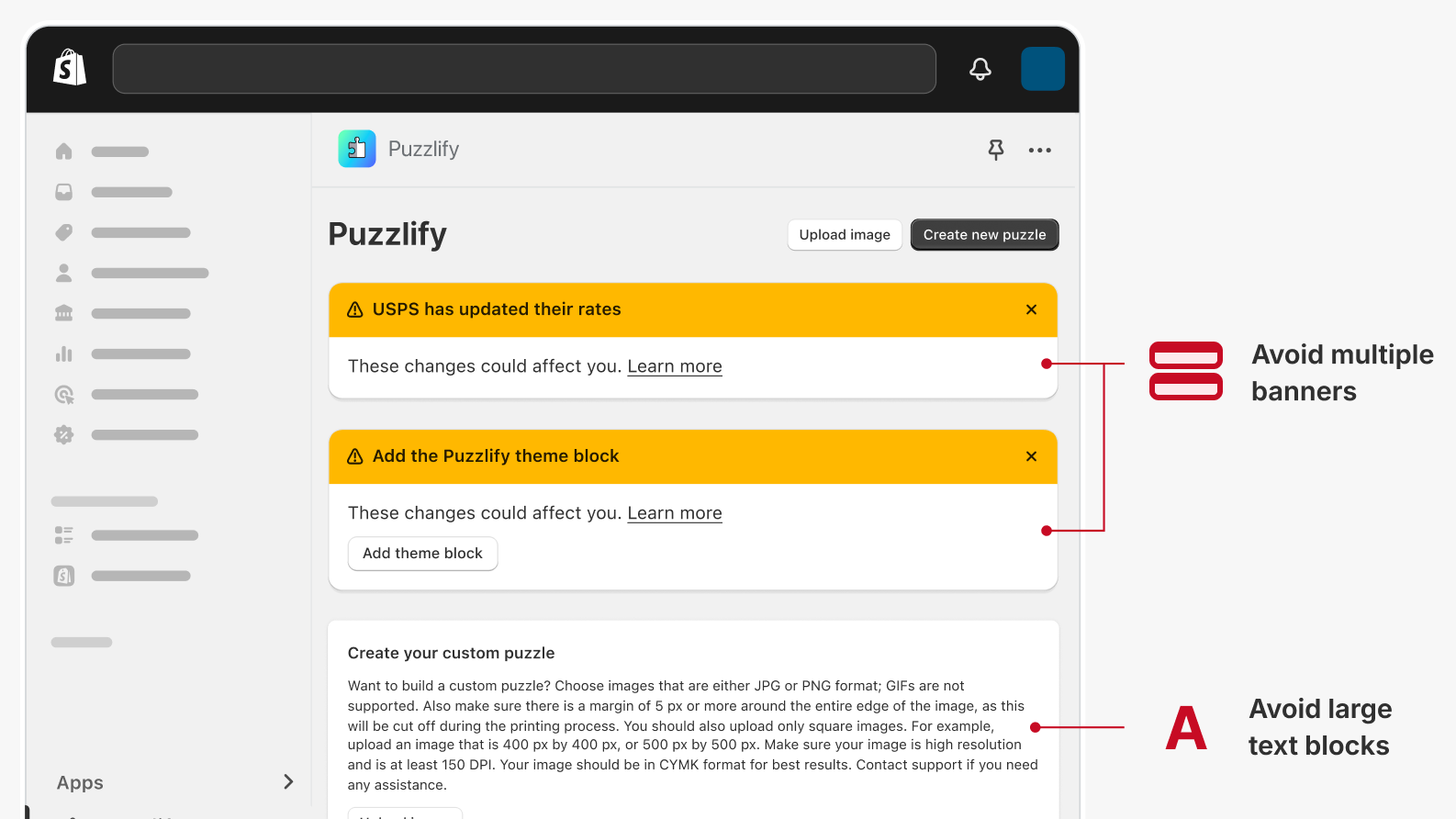The width and height of the screenshot is (1456, 819).
Task: Open the three-dot more actions menu
Action: pyautogui.click(x=1039, y=150)
